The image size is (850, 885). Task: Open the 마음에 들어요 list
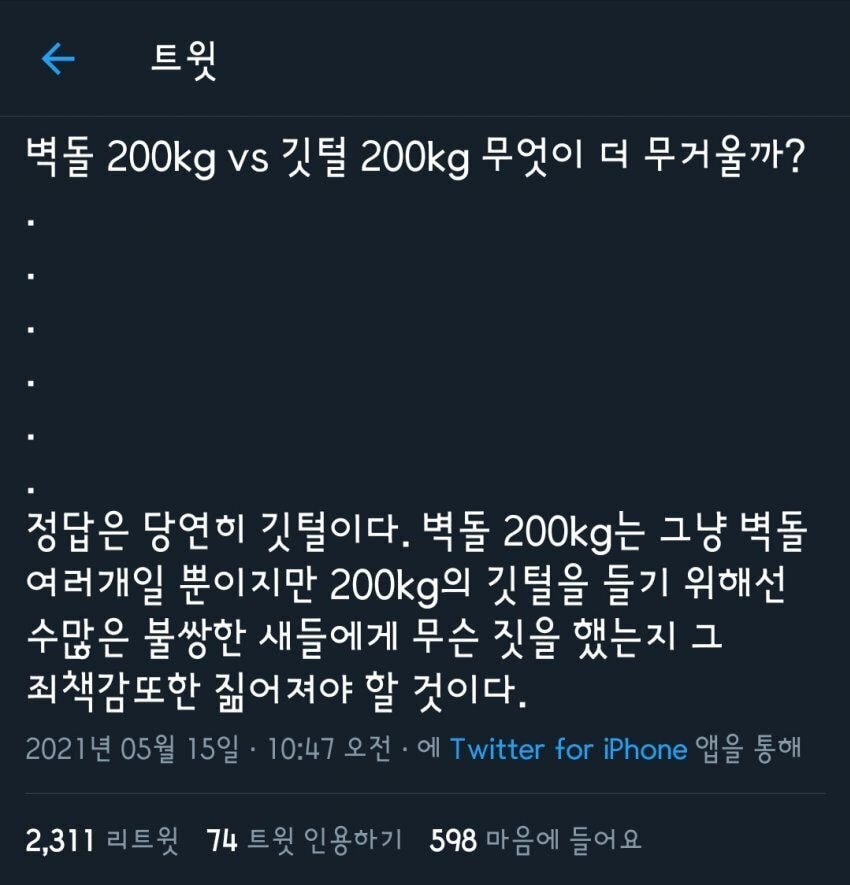click(x=563, y=840)
